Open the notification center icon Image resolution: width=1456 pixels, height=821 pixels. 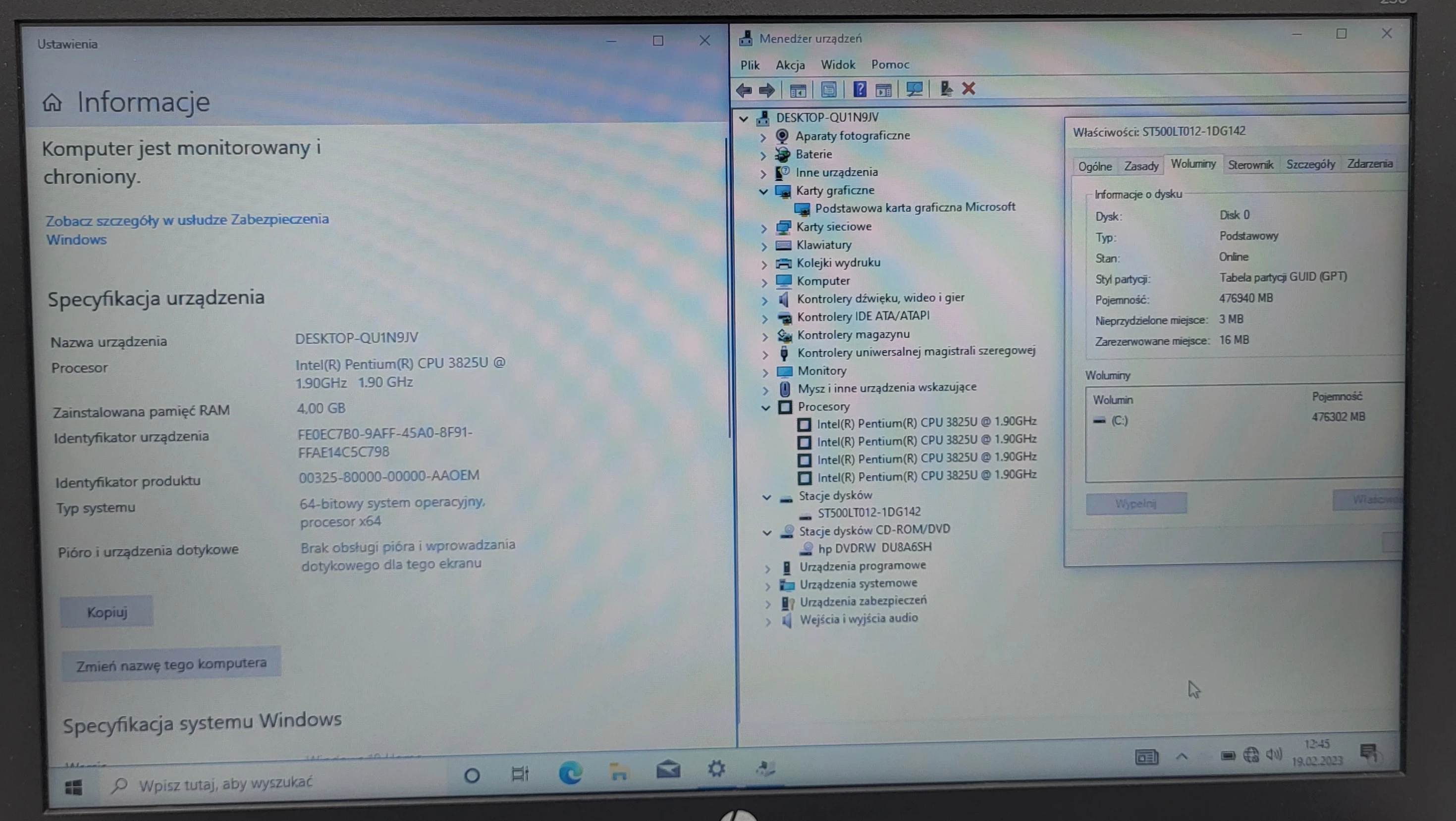[x=1369, y=753]
